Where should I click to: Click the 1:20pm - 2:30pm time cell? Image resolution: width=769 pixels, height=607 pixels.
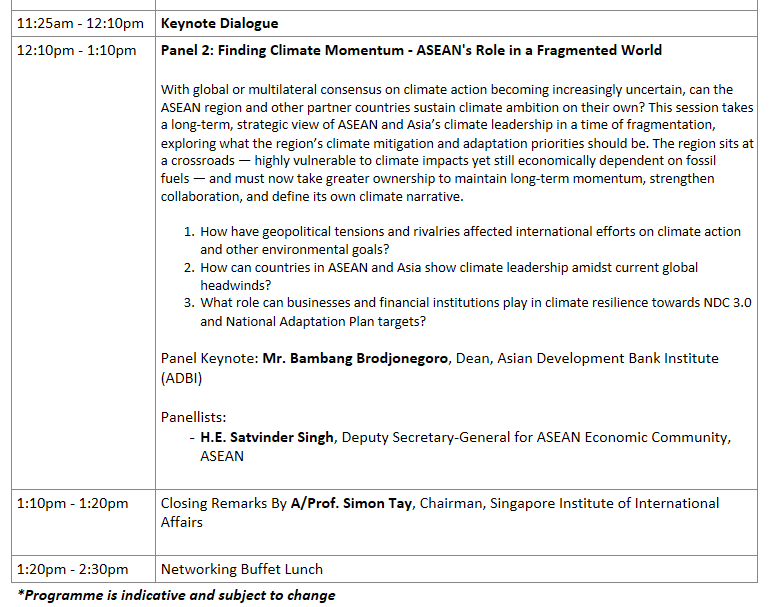tap(73, 569)
